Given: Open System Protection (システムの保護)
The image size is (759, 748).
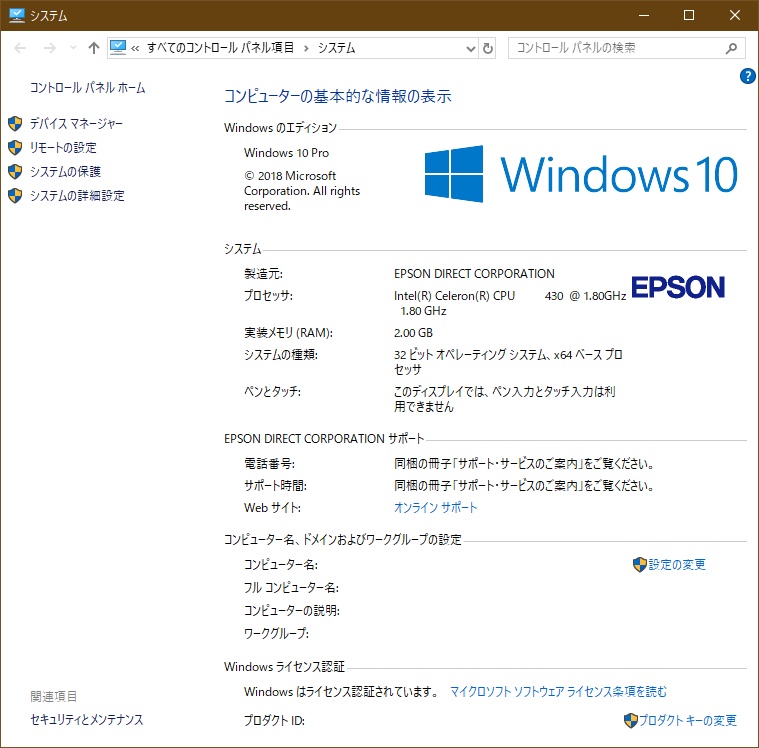Looking at the screenshot, I should (x=65, y=171).
